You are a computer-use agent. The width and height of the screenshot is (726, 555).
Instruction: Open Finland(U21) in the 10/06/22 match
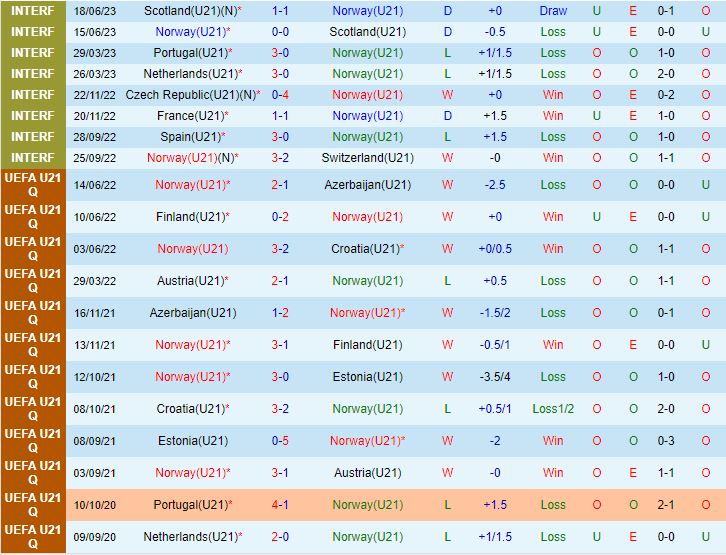(189, 217)
